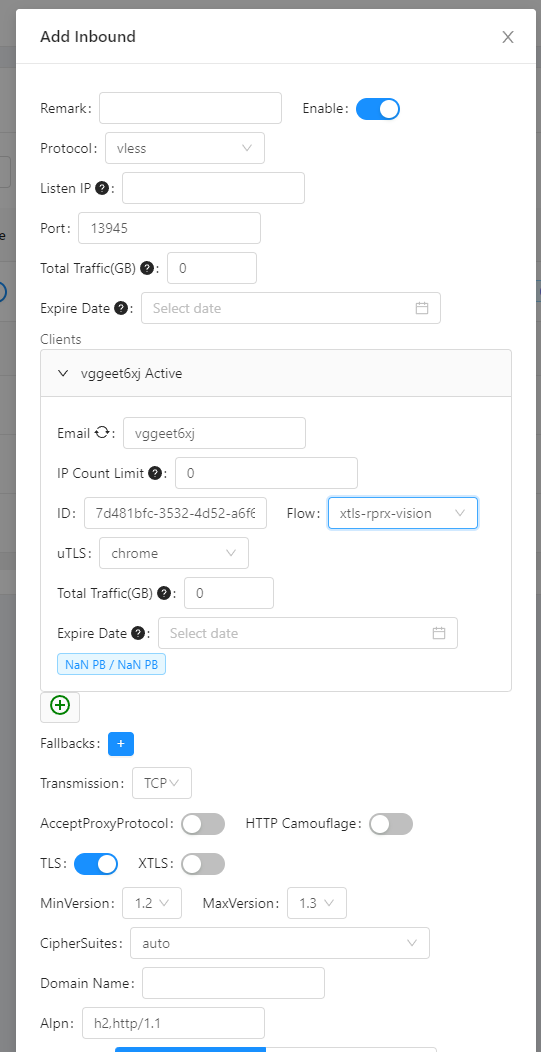The width and height of the screenshot is (541, 1052).
Task: Open calendar icon in top Expire Date
Action: (422, 308)
